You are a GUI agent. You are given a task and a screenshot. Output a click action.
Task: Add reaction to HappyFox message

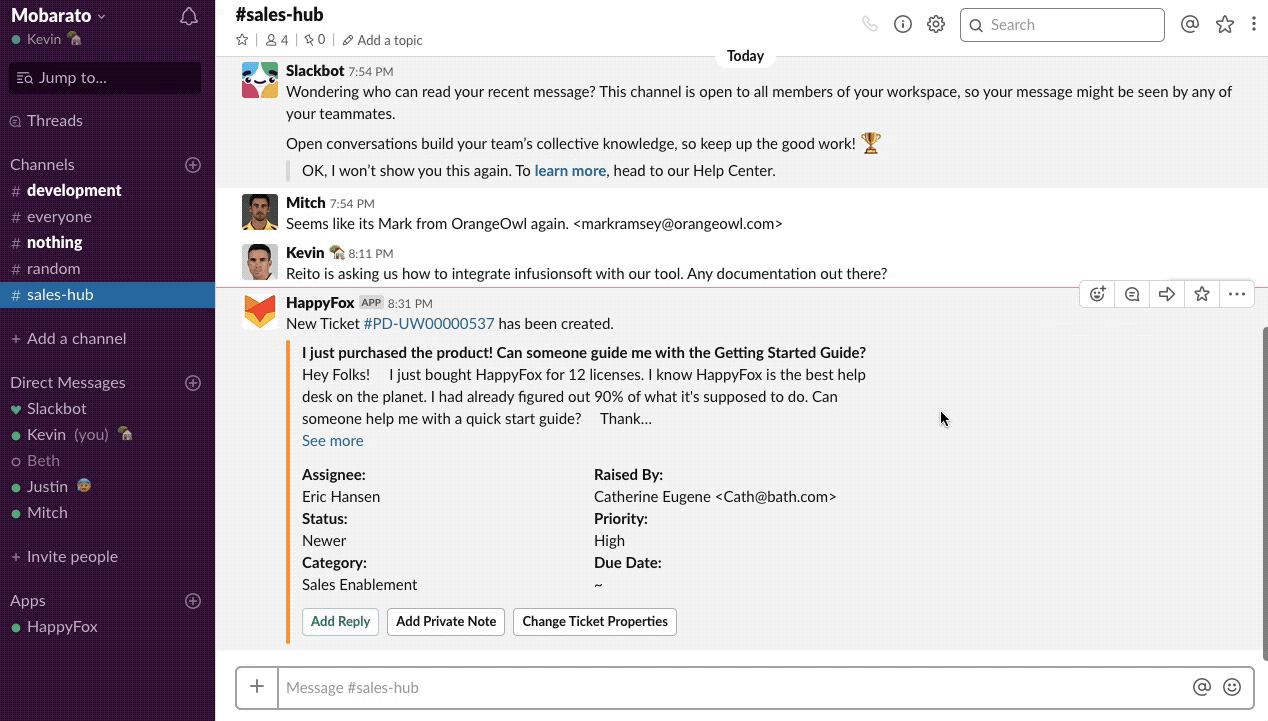point(1097,294)
